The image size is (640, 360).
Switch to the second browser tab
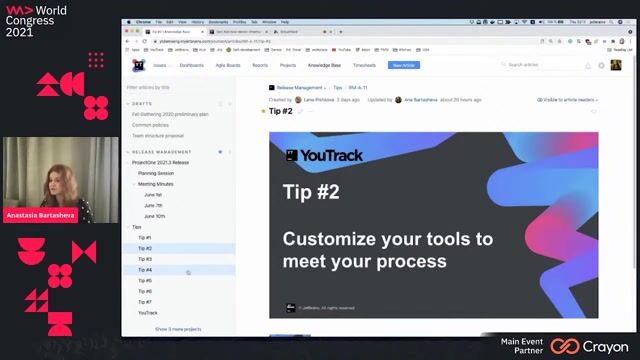[x=239, y=32]
